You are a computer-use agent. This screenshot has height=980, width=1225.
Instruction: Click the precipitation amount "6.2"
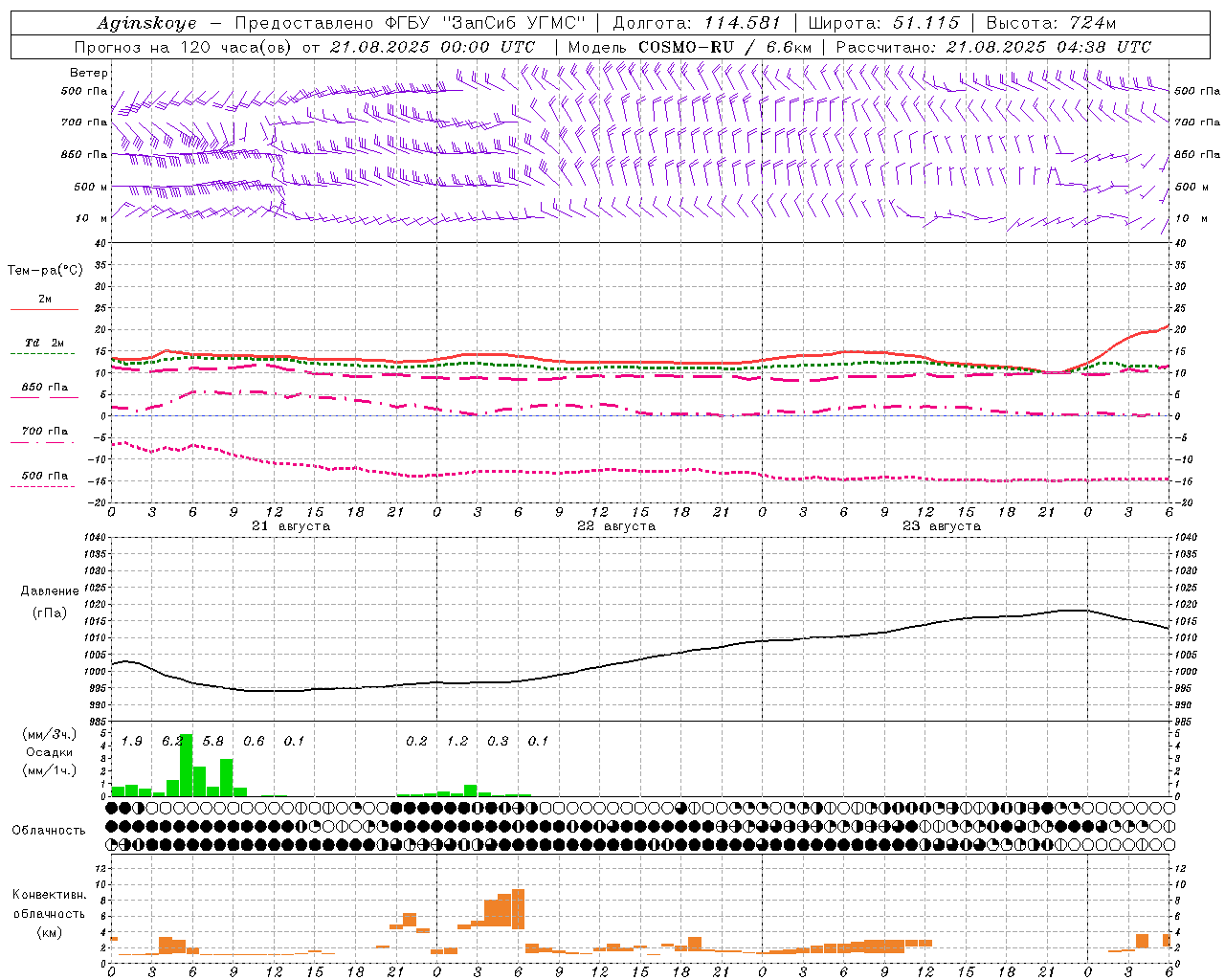pos(172,742)
